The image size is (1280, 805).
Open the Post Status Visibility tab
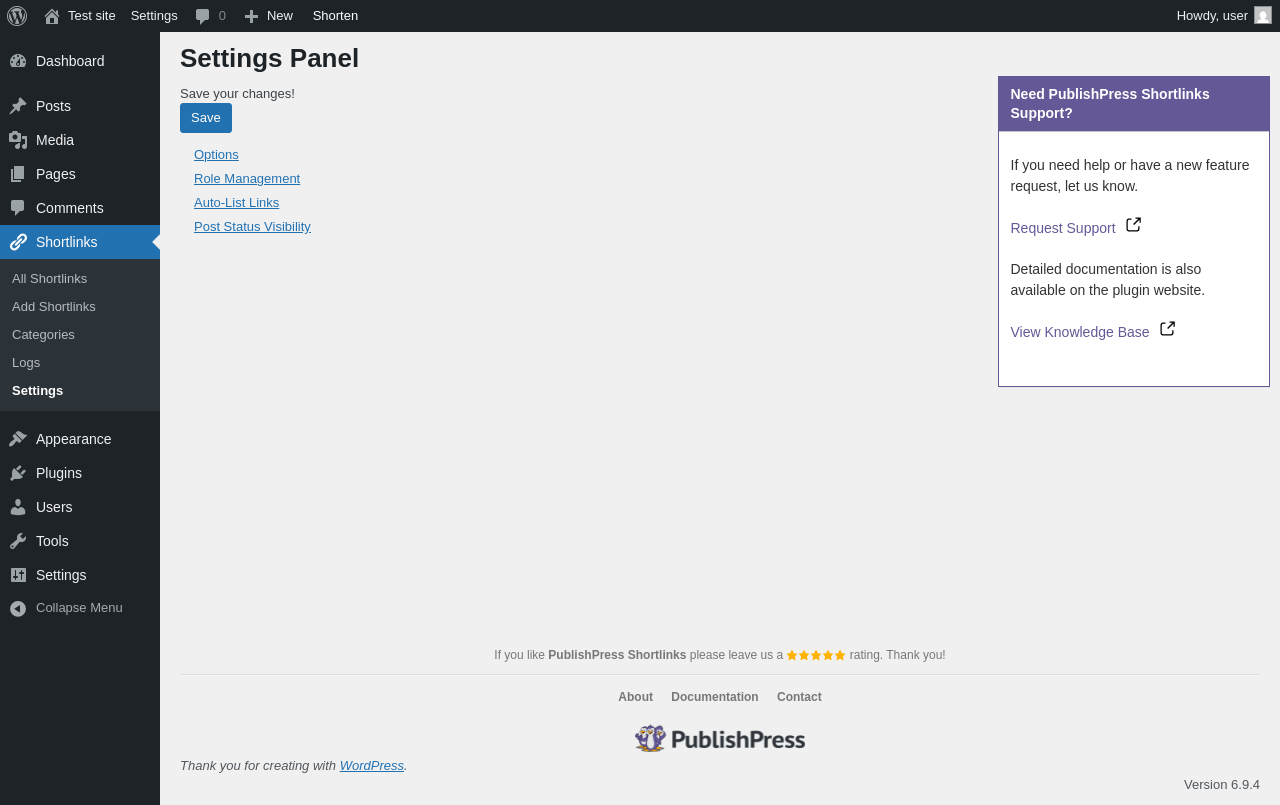(x=252, y=227)
